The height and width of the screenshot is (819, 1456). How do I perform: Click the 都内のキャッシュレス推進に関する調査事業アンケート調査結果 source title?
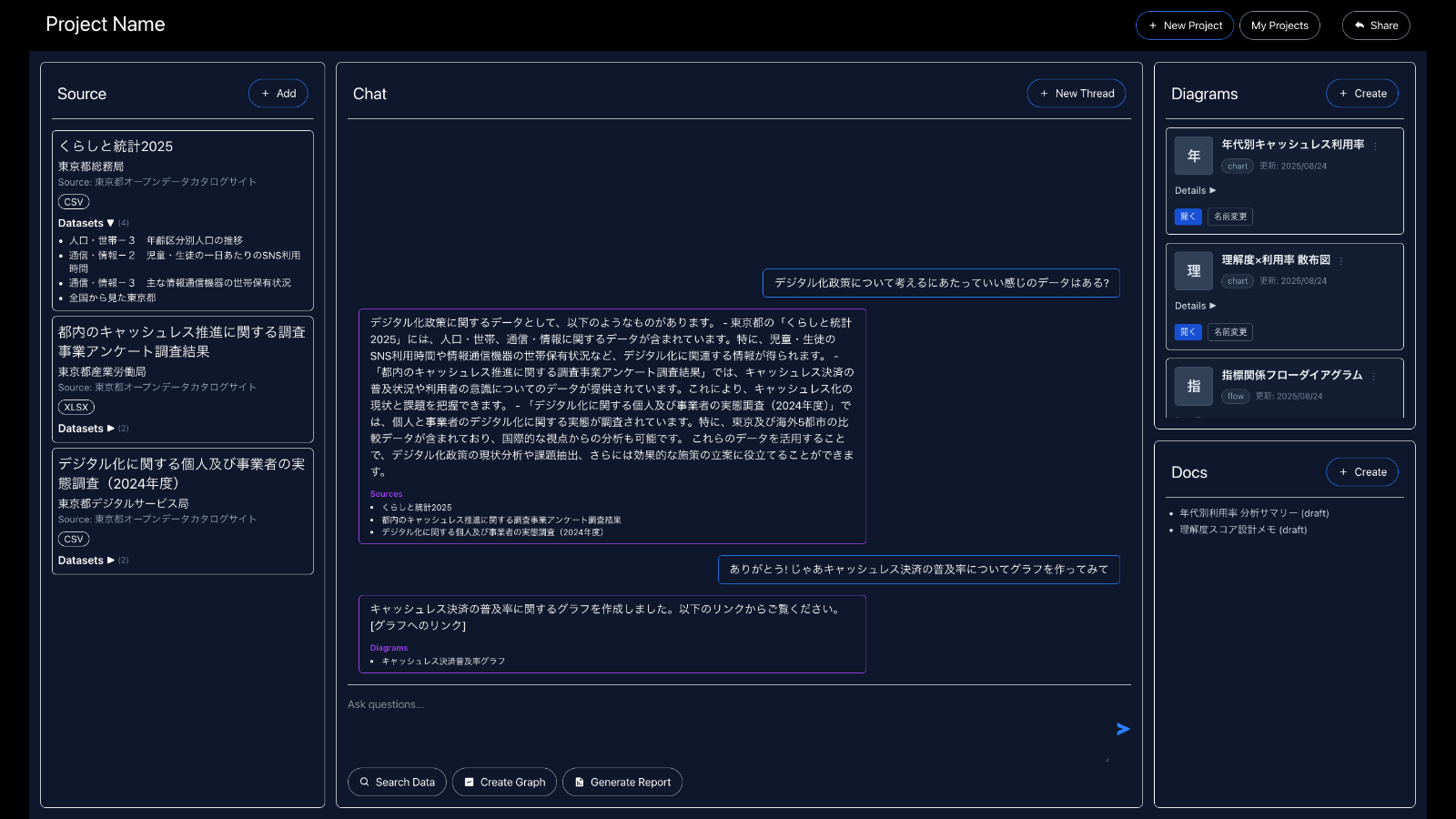click(x=182, y=341)
